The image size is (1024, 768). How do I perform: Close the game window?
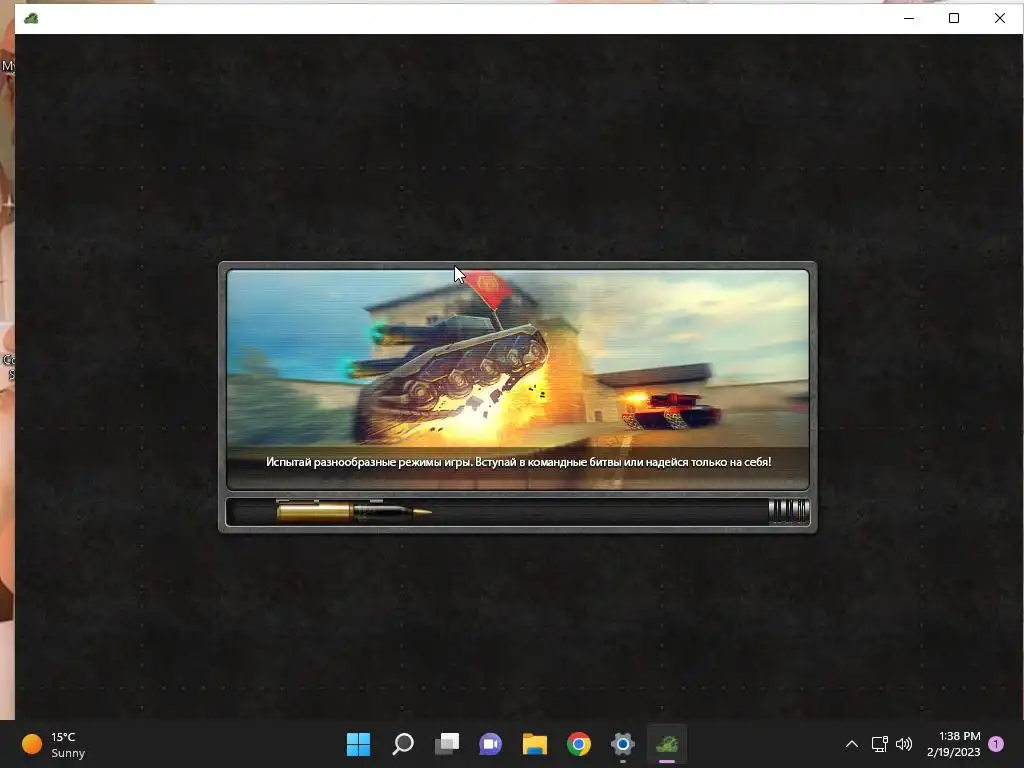point(999,18)
